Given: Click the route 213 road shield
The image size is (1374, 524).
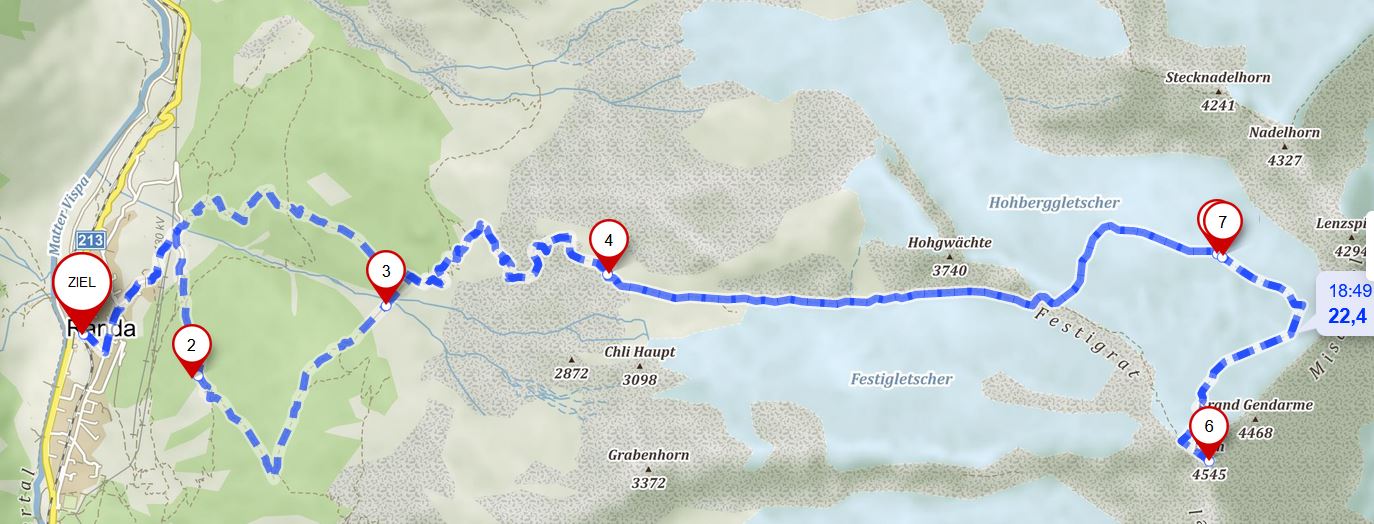Looking at the screenshot, I should 89,241.
